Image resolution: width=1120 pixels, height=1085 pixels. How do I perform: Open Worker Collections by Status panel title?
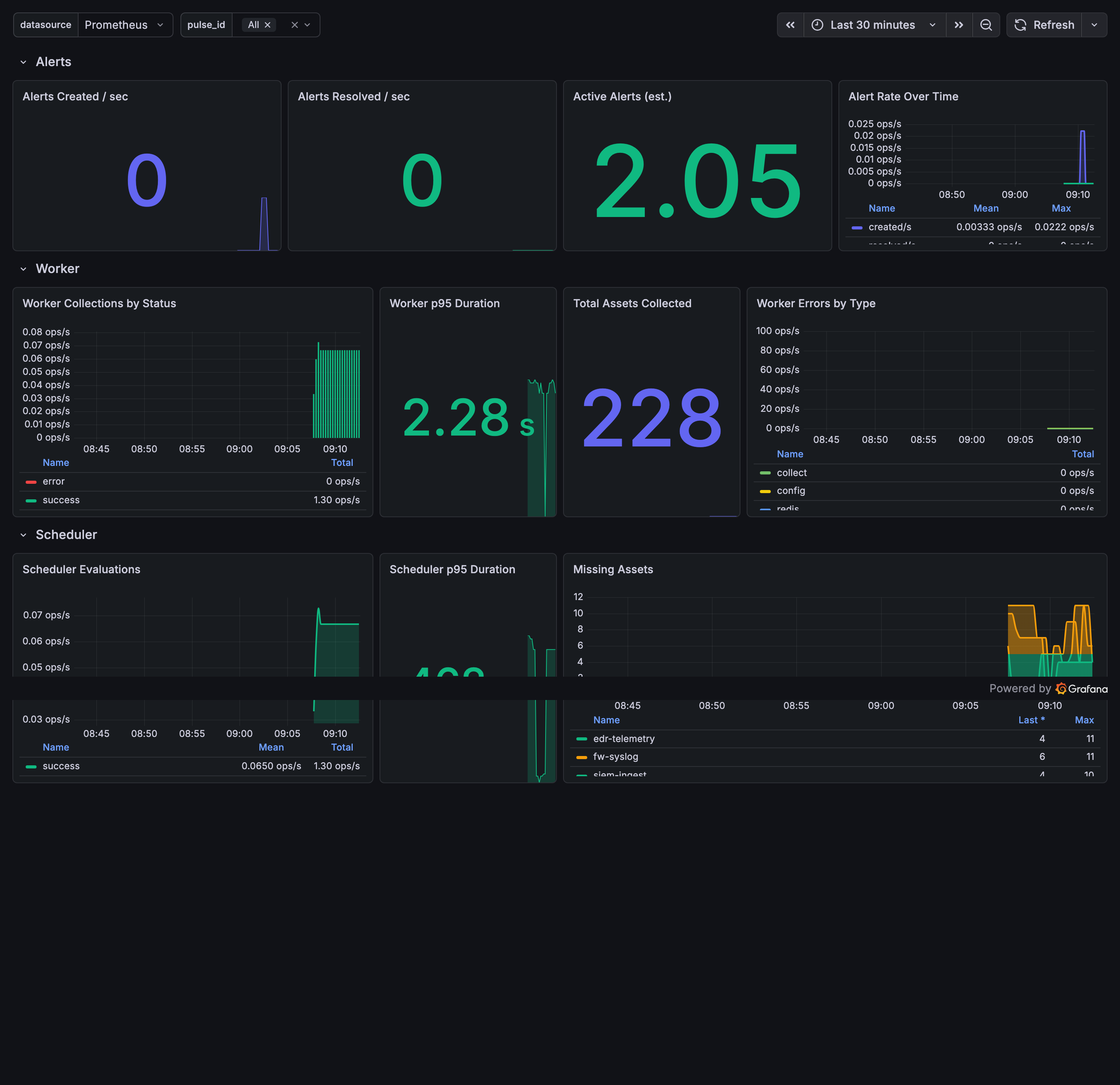(x=100, y=303)
